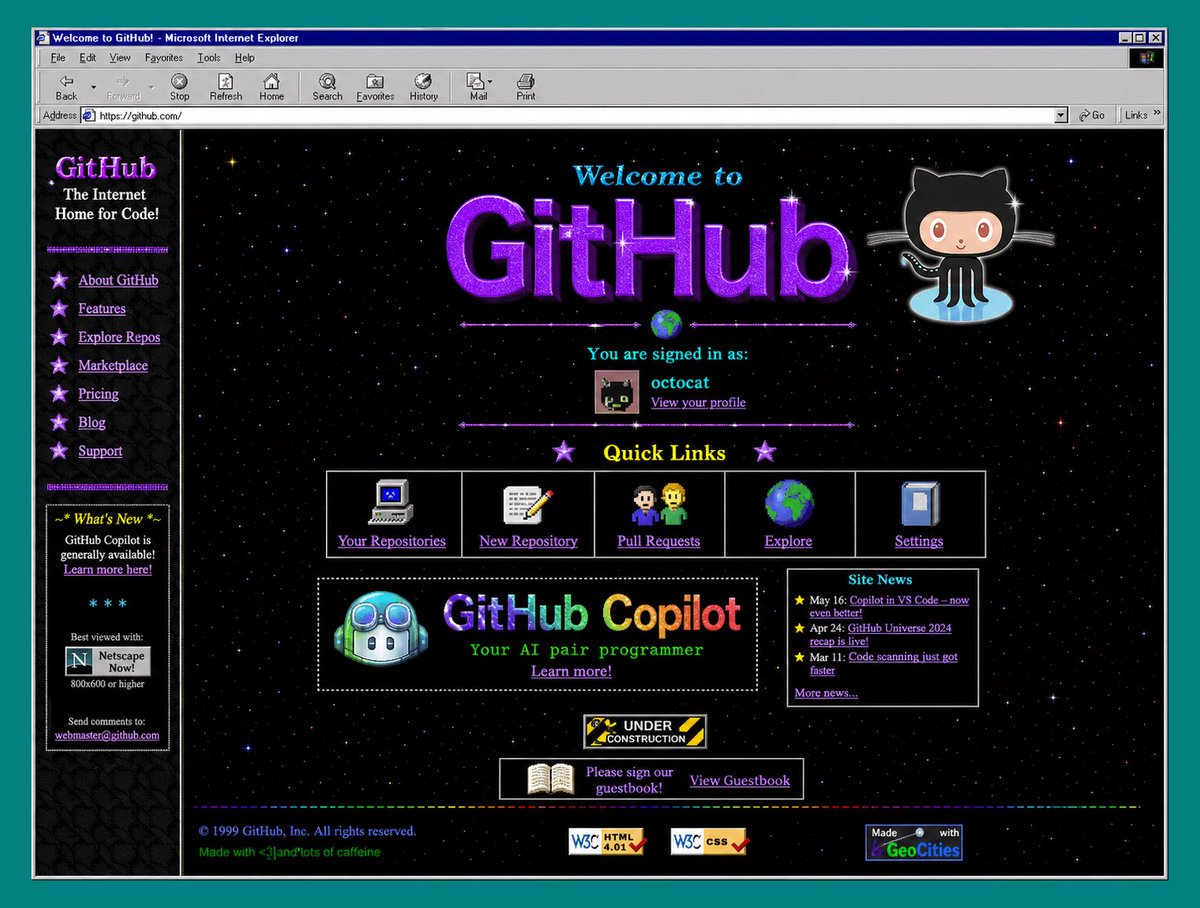Screen dimensions: 1200x908
Task: Open Code scanning just got faster link
Action: coord(884,664)
